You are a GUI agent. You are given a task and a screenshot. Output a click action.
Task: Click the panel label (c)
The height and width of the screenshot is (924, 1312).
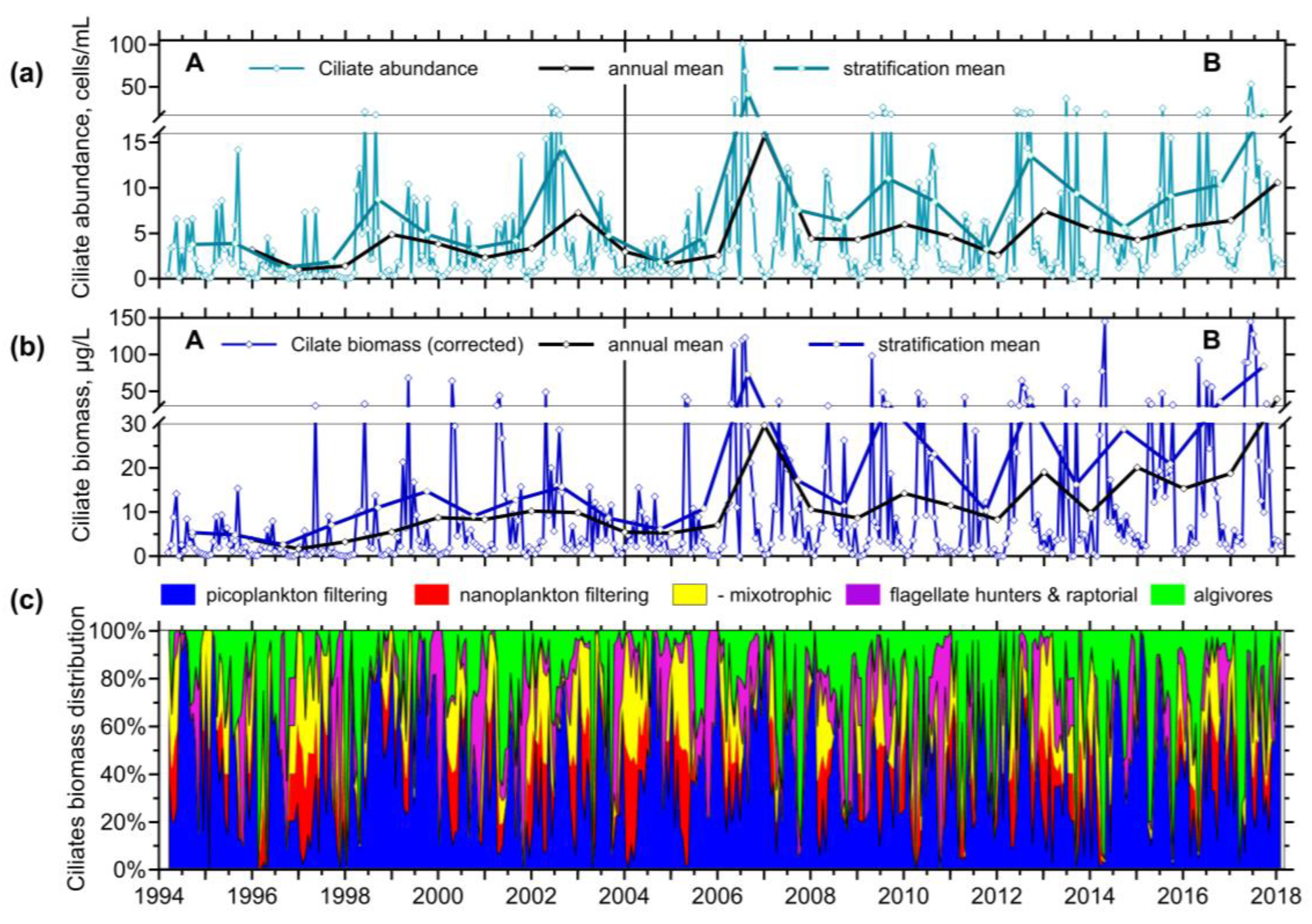[27, 603]
